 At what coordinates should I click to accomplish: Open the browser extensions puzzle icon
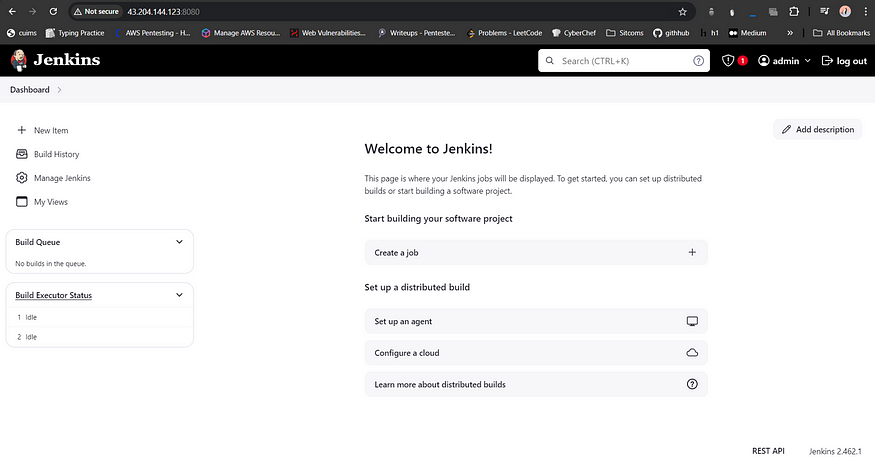click(794, 11)
